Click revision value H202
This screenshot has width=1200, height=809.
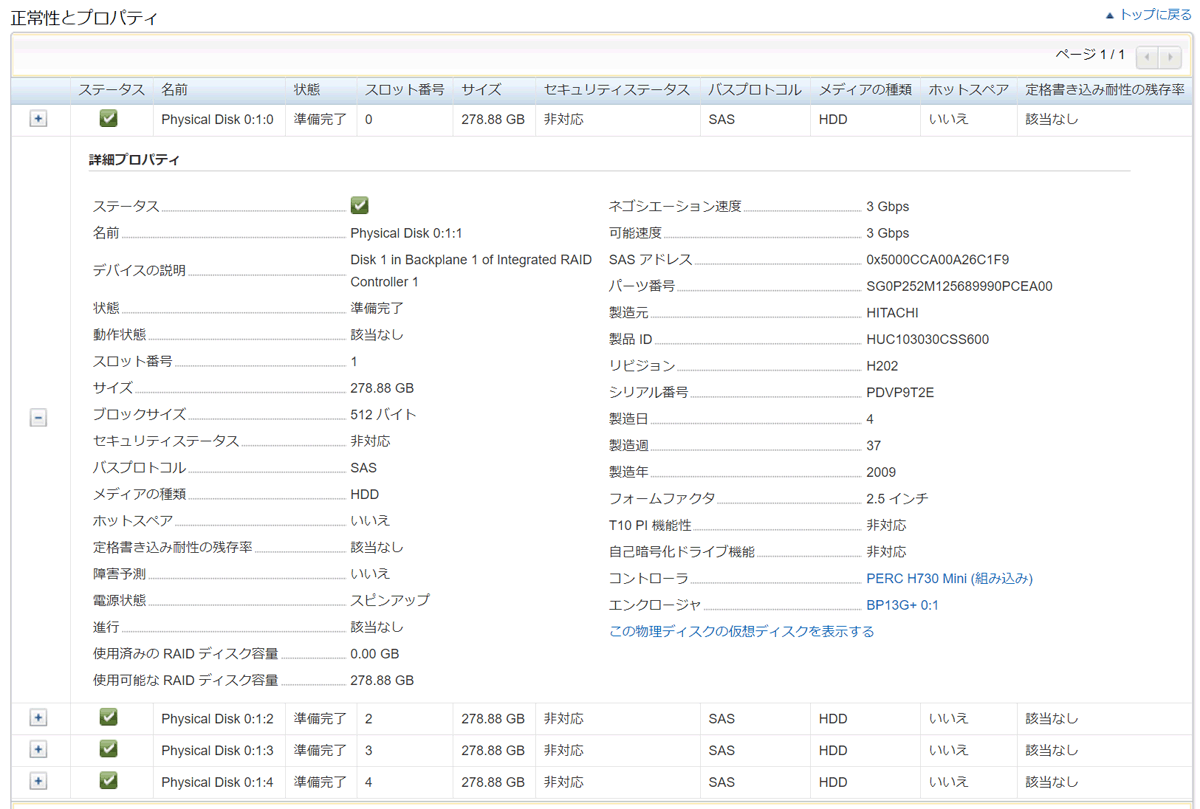882,366
